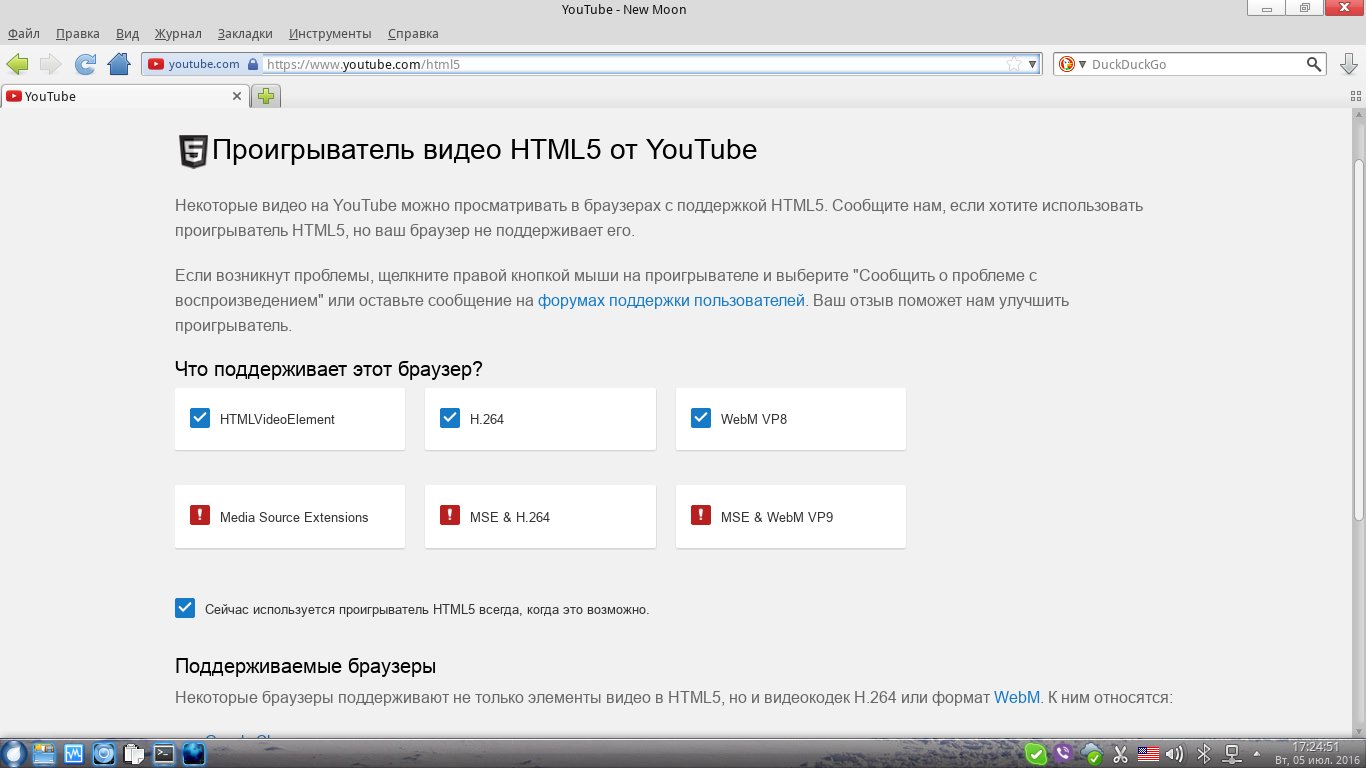
Task: Click the WebM VP8 label text
Action: [x=754, y=419]
